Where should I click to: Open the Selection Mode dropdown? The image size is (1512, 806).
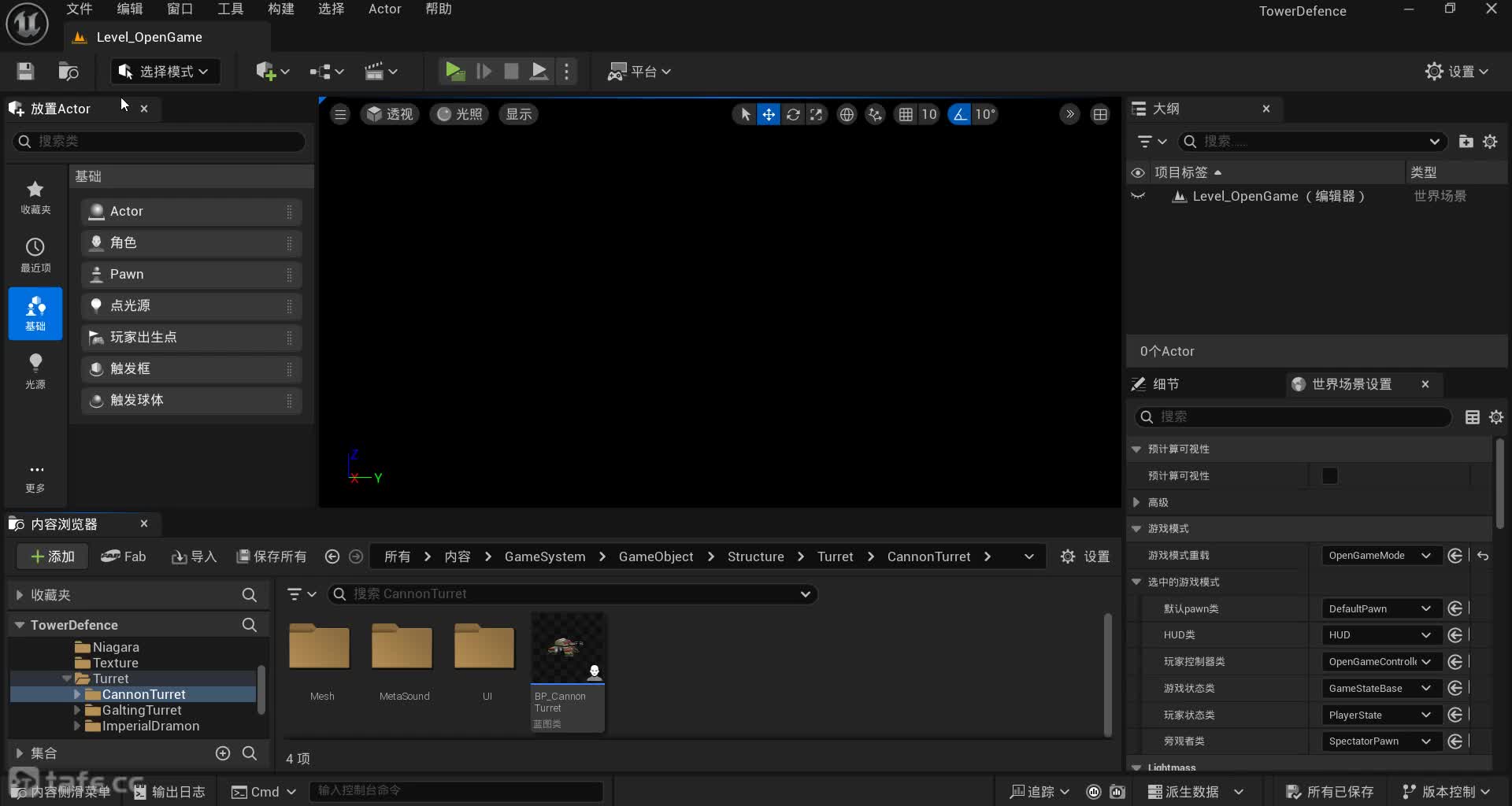point(165,72)
